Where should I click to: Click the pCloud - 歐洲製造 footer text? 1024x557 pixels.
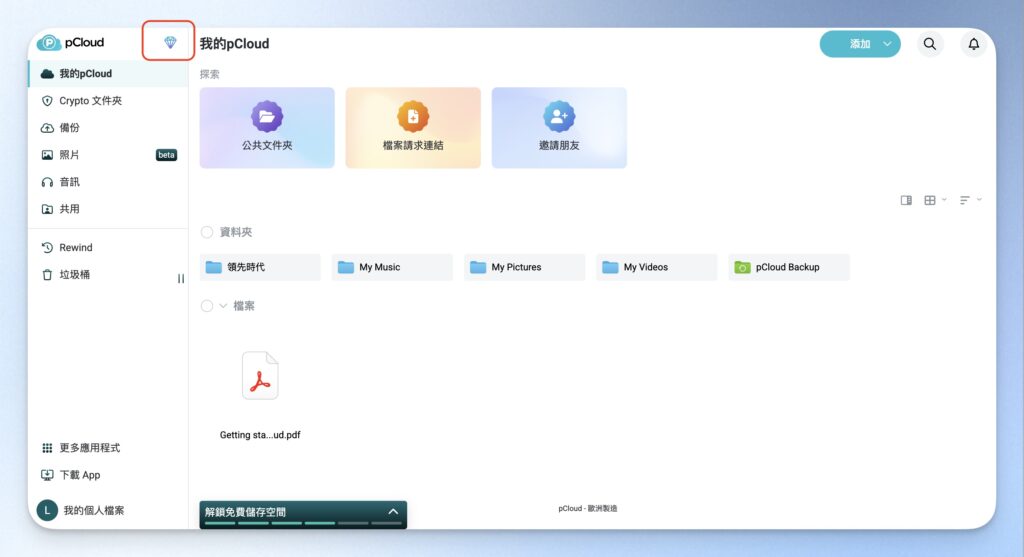588,508
